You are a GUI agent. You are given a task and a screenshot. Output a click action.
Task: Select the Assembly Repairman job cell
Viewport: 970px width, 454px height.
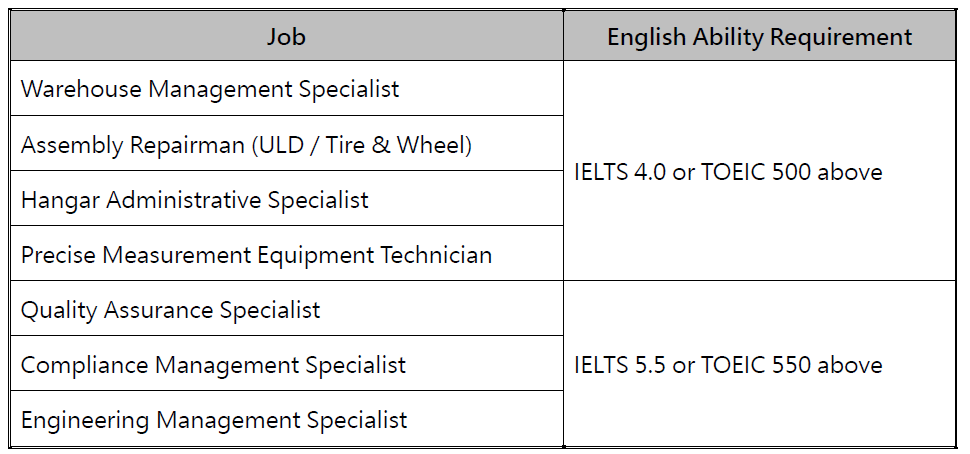point(246,145)
